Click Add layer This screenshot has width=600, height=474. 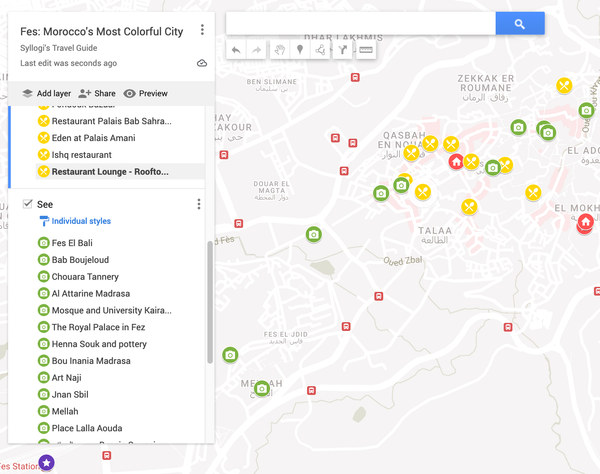(x=47, y=93)
